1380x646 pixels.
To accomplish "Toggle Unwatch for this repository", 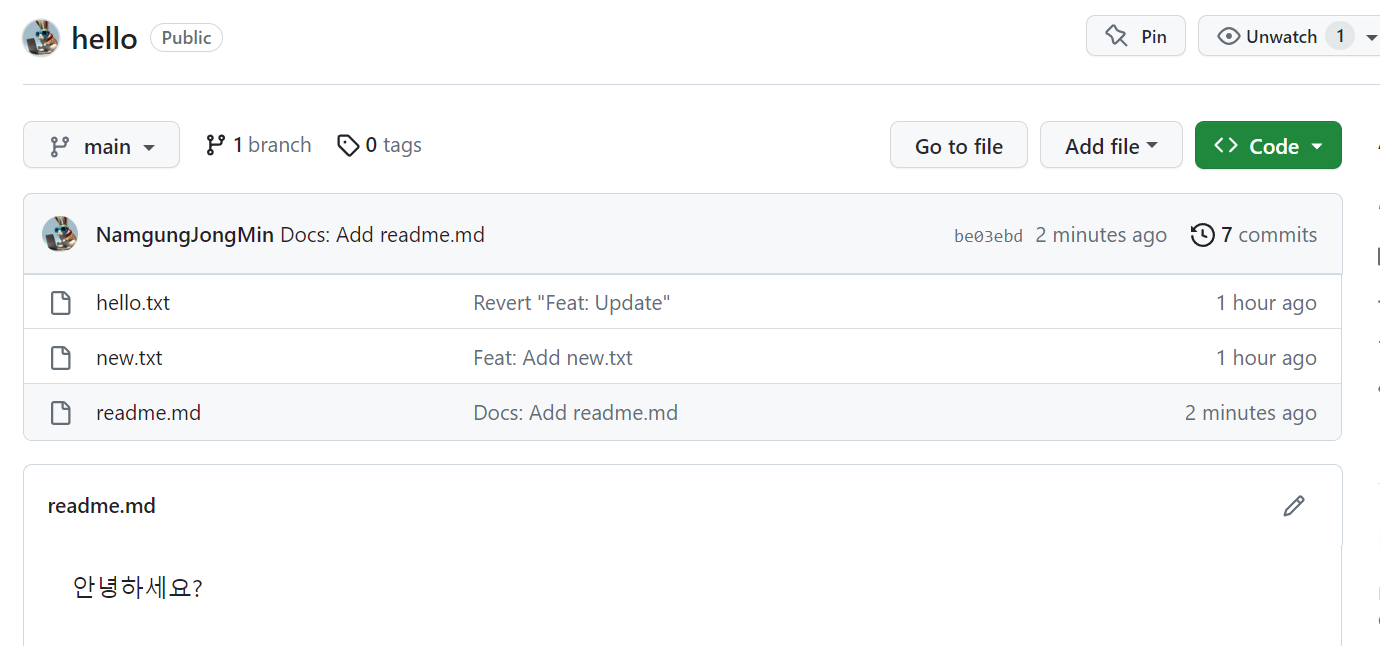I will 1268,37.
